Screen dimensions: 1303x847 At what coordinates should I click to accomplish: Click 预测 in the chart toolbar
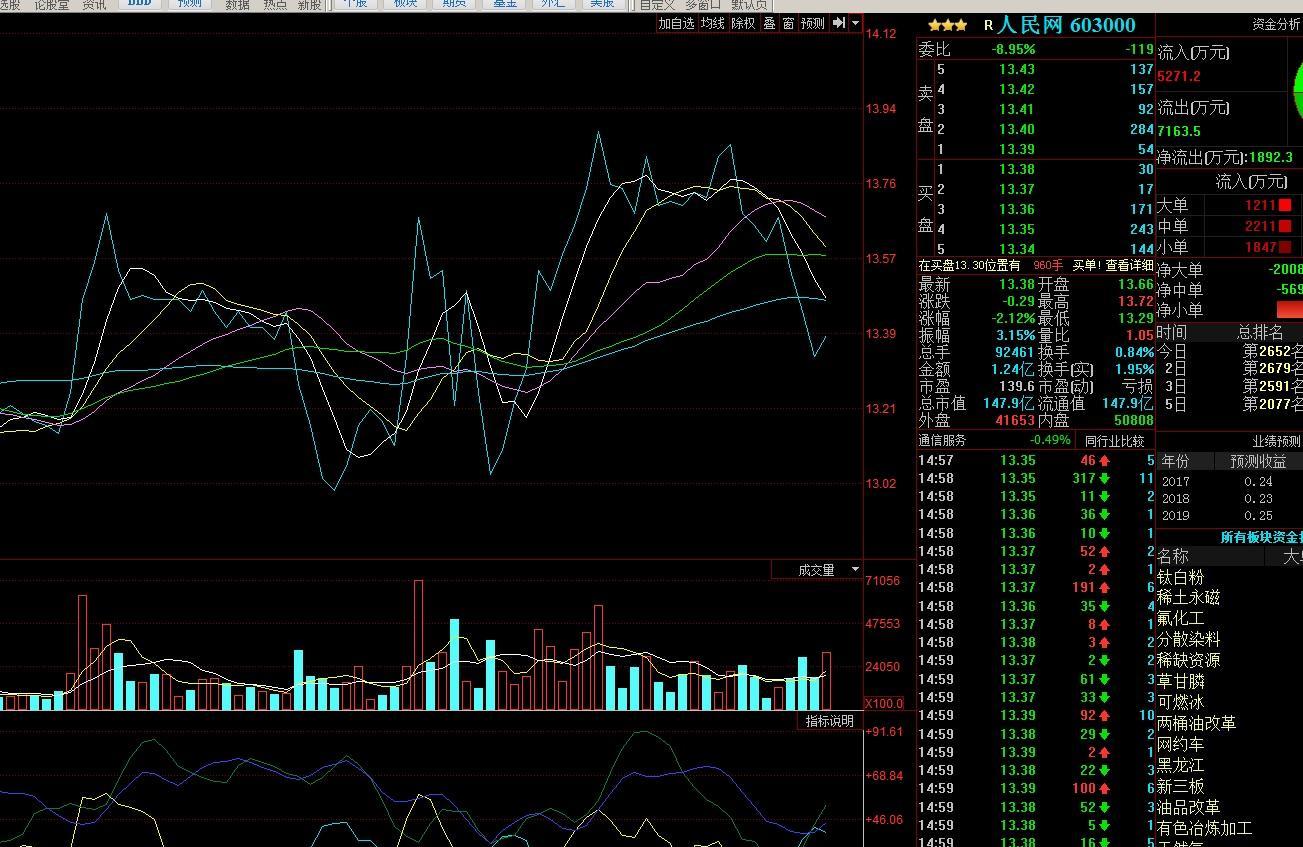pos(813,23)
